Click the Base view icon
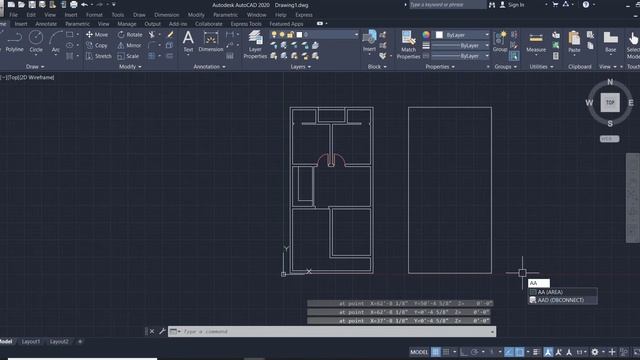 (x=611, y=42)
